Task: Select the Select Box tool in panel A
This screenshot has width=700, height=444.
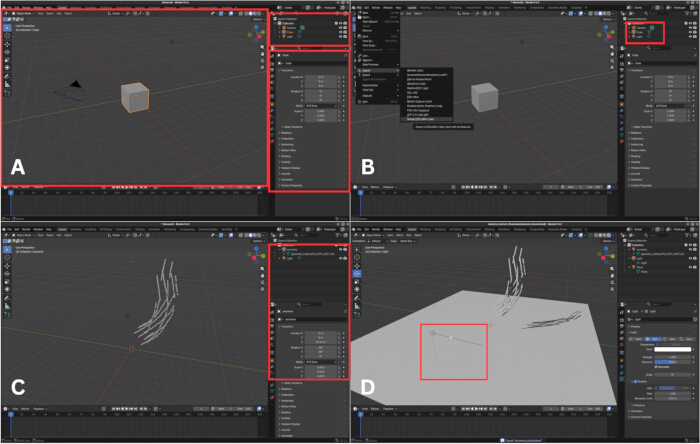Action: pos(7,28)
